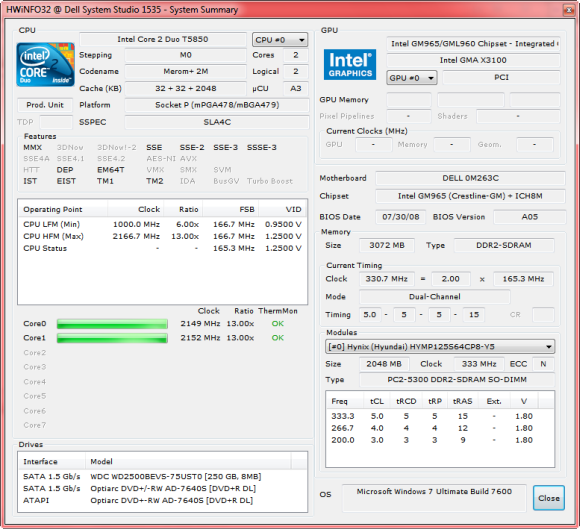Click the Interface column header in Drives
The image size is (580, 529).
coord(52,462)
